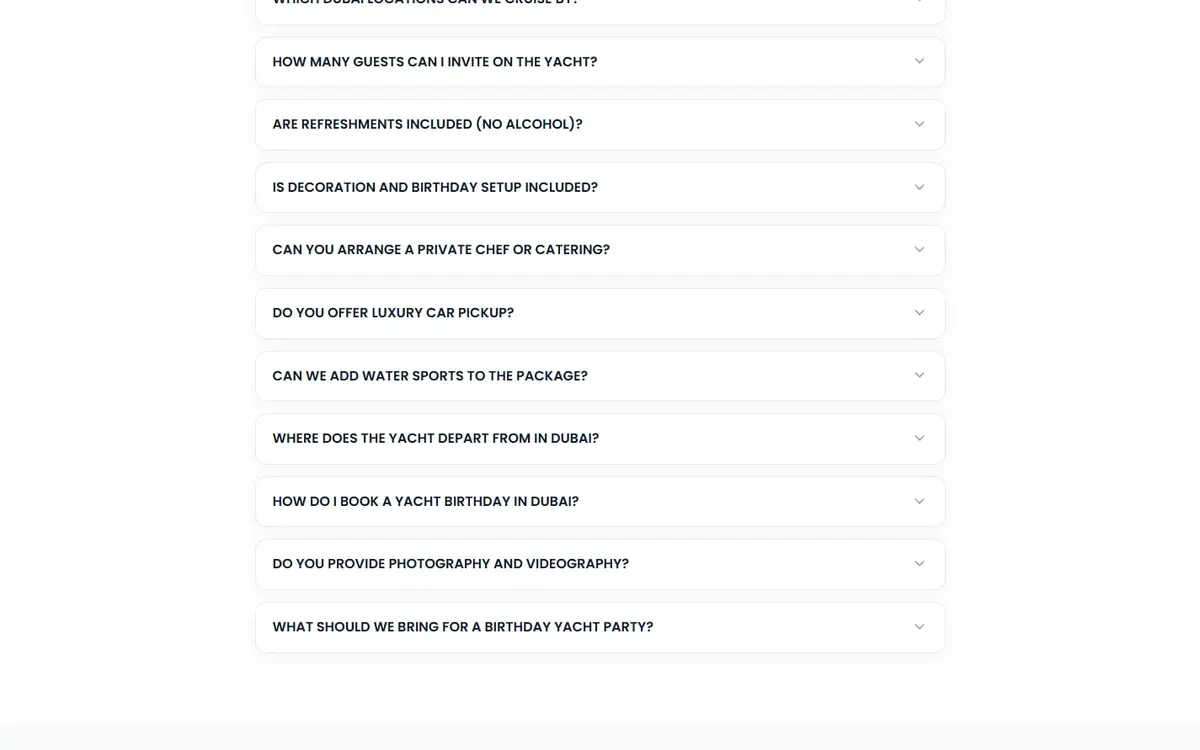Open the yacht departure location question

tap(600, 438)
